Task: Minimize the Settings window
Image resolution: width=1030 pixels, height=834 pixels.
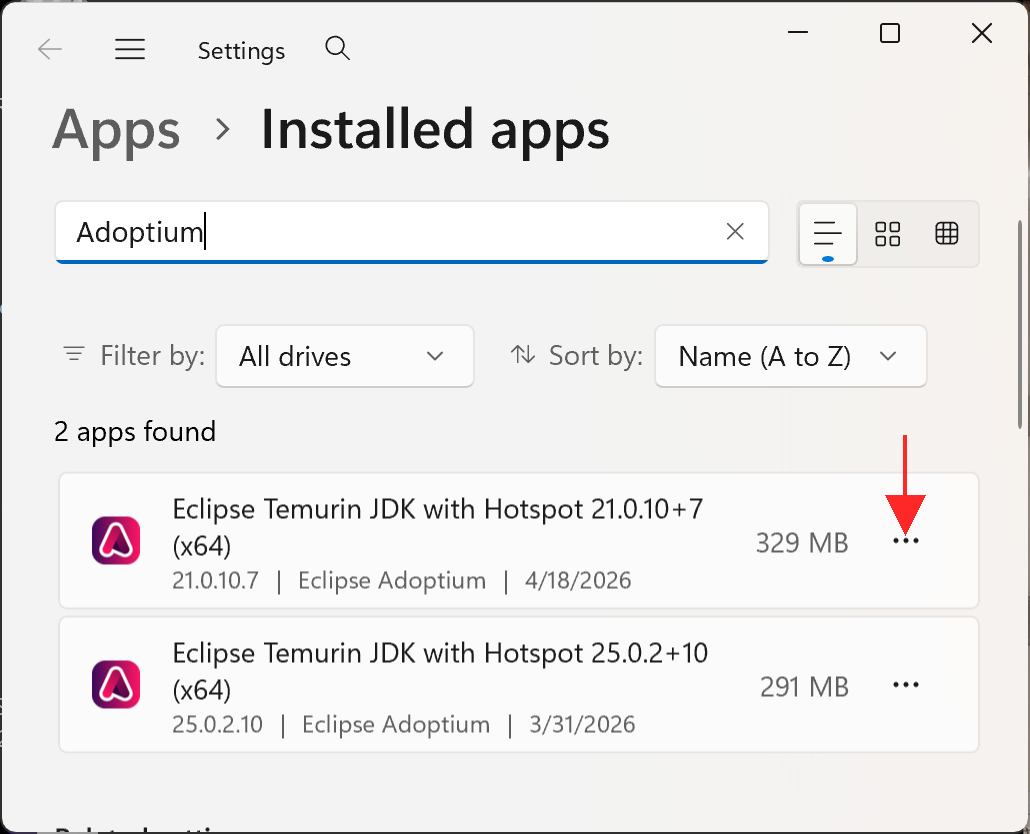Action: (797, 32)
